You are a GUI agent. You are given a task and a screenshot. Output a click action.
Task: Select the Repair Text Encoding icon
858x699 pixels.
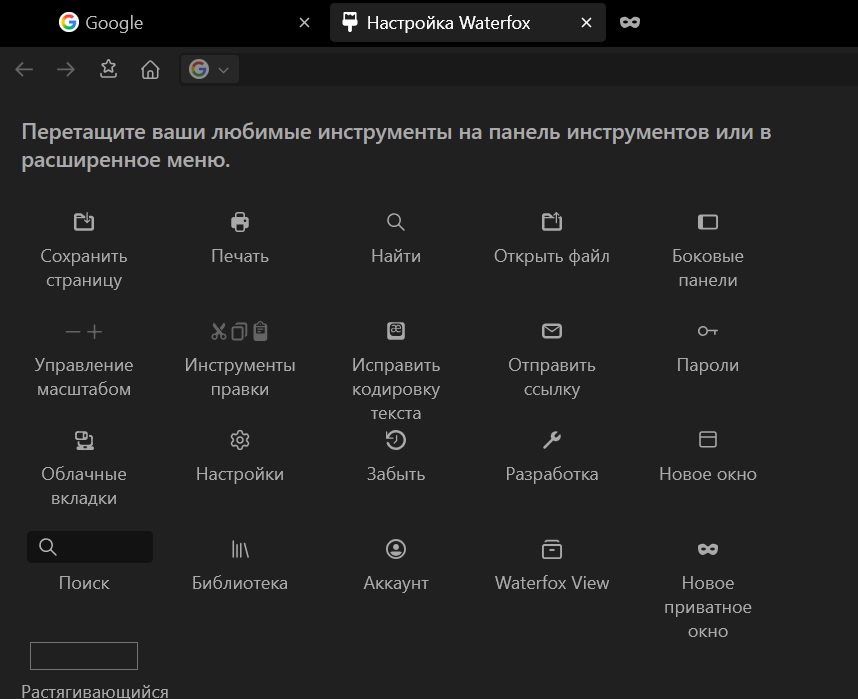(x=396, y=331)
